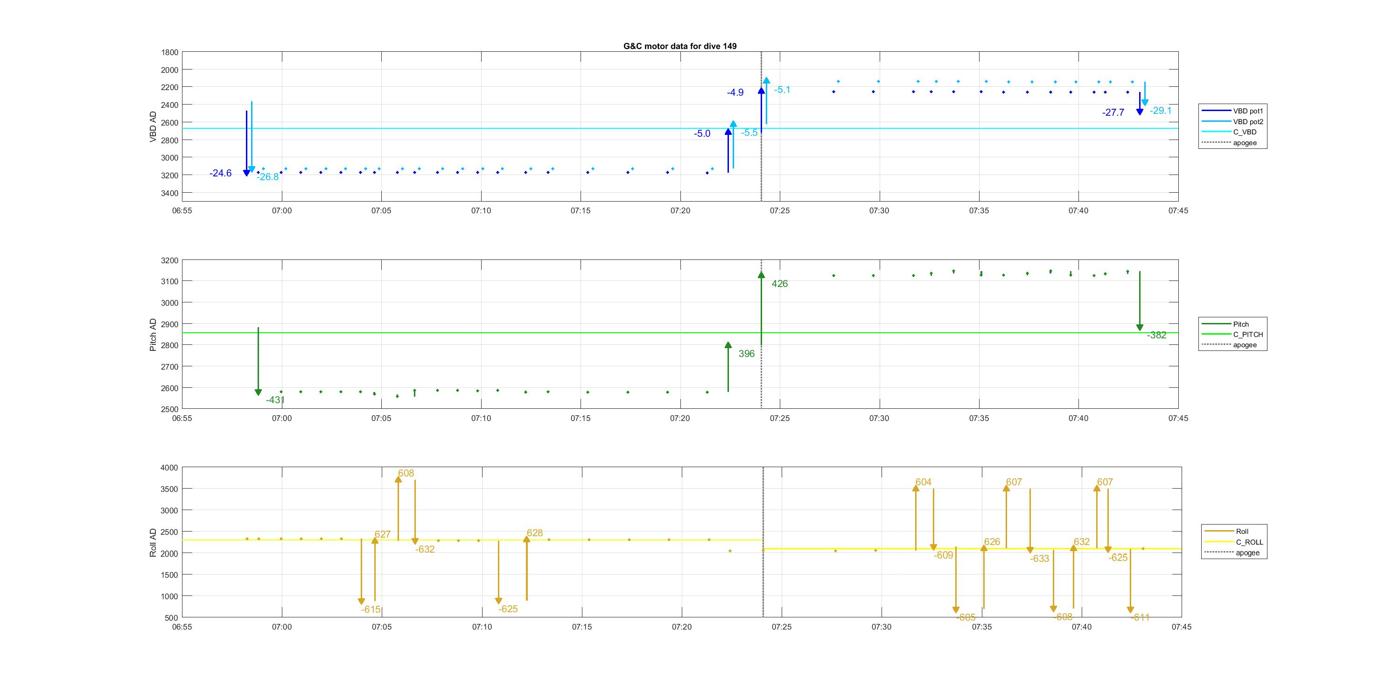Viewport: 1400px width, 693px height.
Task: Click the 07:00 time tick under Roll plot
Action: [x=282, y=627]
